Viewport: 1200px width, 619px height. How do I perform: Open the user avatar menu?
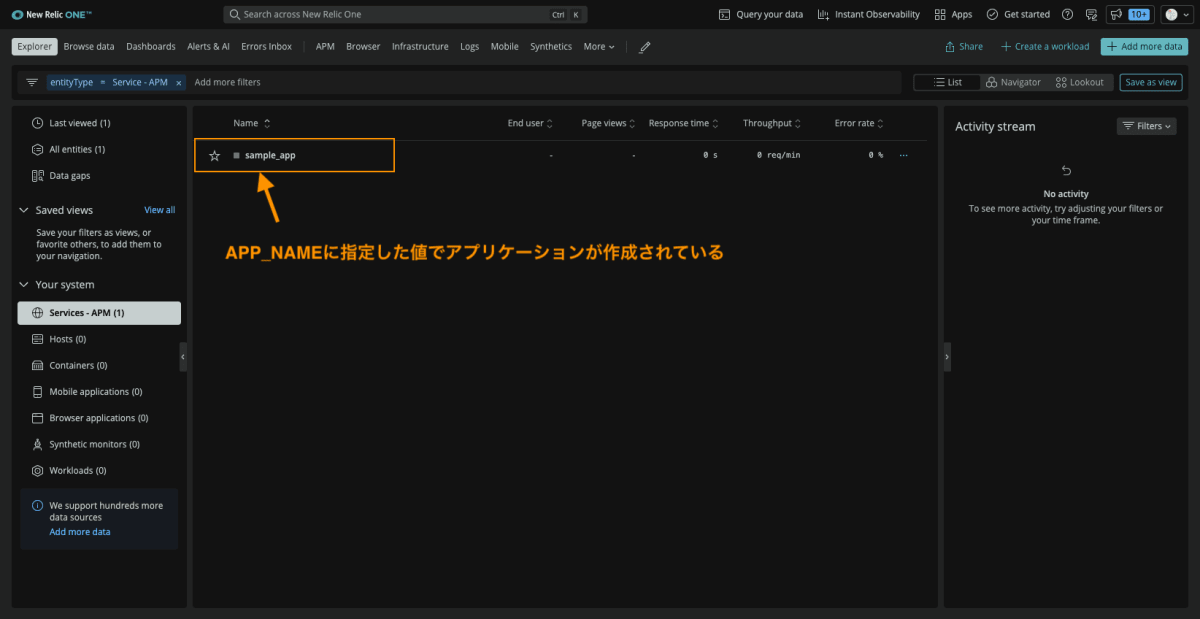1177,15
